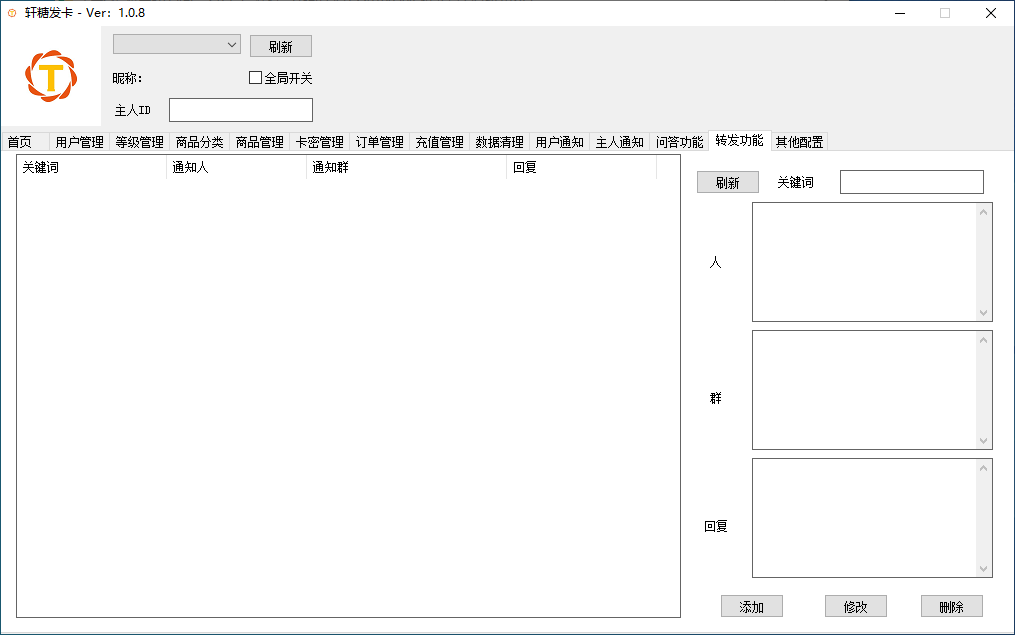
Task: Click the 通知群 column header
Action: [x=407, y=167]
